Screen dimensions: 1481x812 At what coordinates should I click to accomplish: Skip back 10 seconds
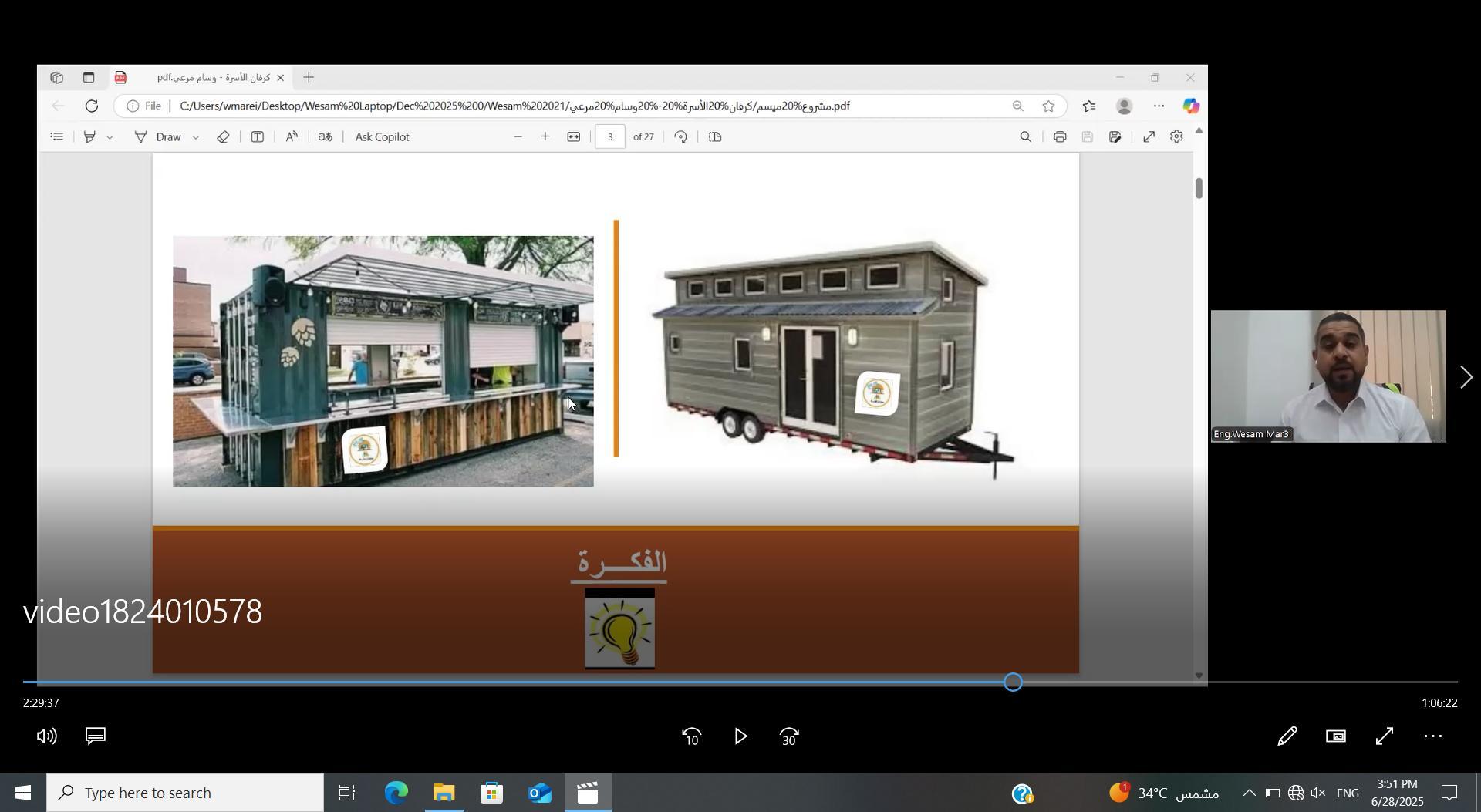pos(692,737)
